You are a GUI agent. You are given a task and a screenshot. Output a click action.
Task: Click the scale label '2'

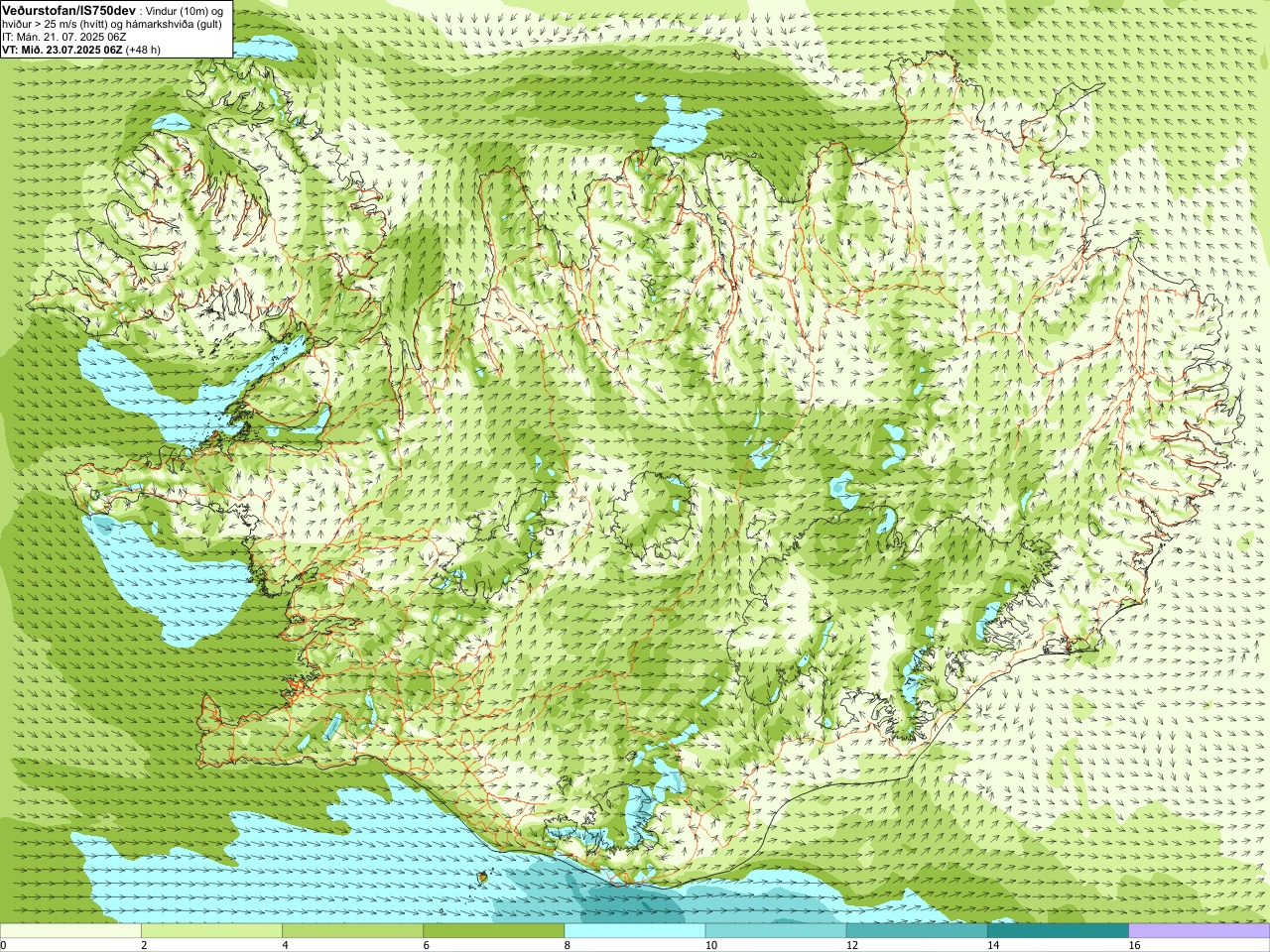point(144,945)
